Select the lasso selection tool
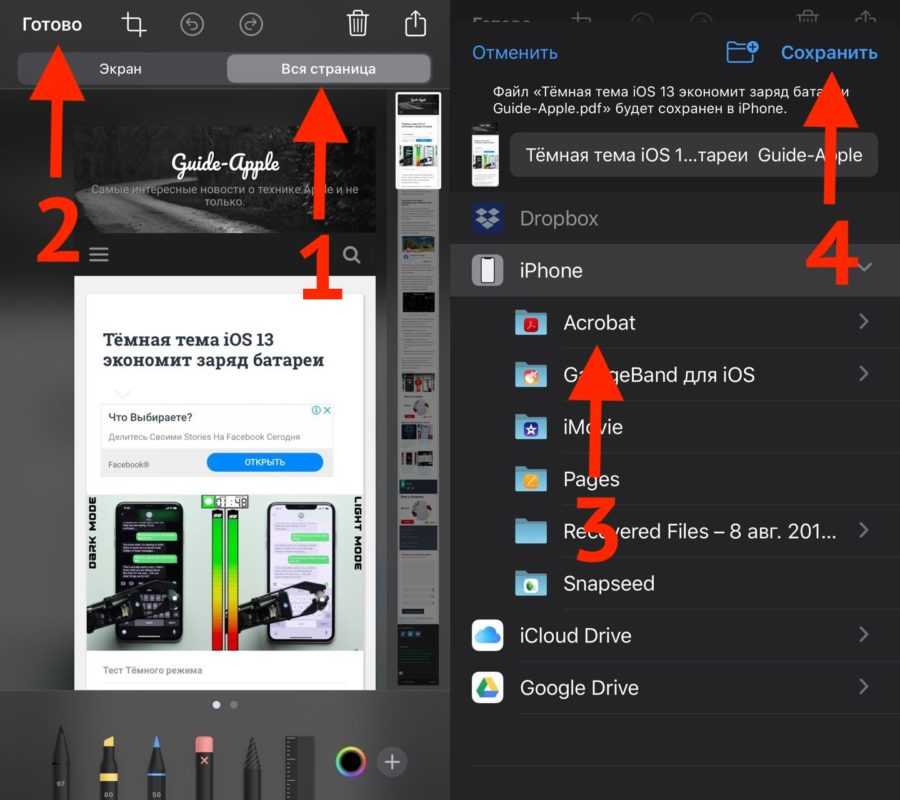Screen dimensions: 900x800 (x=251, y=768)
